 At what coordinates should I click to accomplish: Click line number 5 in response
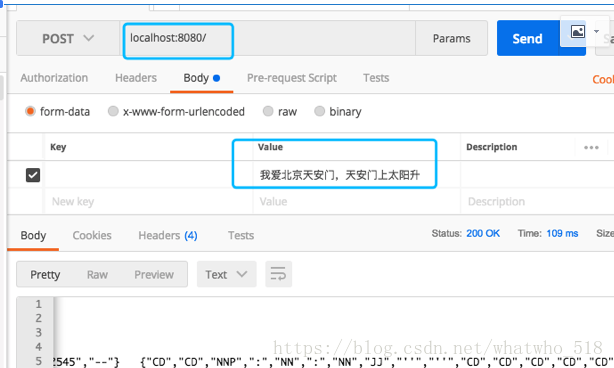tap(38, 361)
